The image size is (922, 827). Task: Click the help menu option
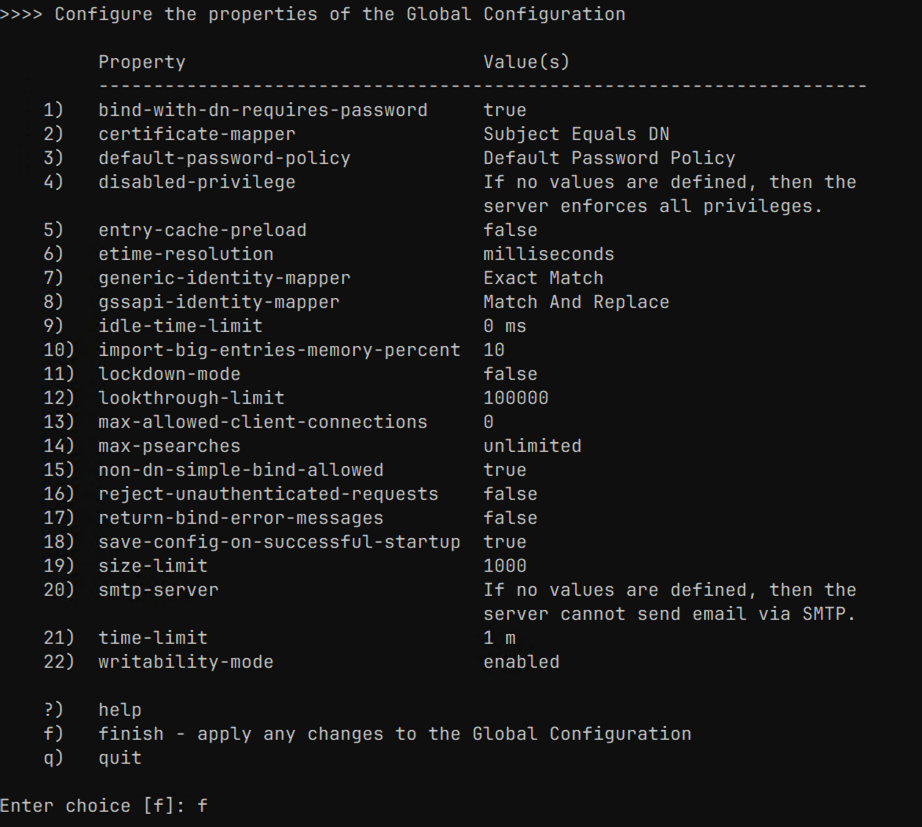[x=120, y=710]
